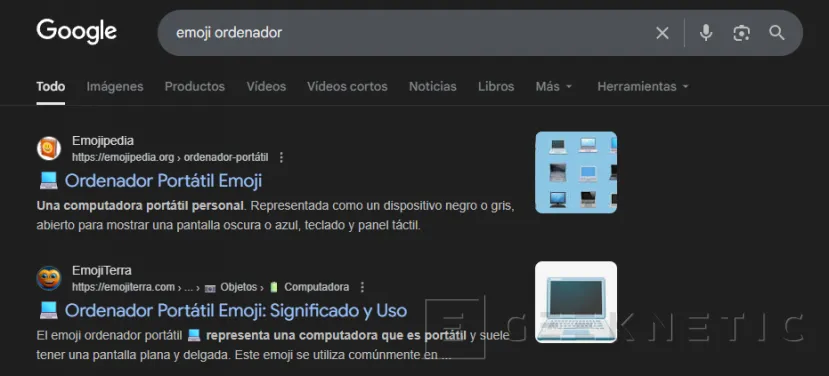
Task: Go to the Google logo homepage
Action: (77, 31)
